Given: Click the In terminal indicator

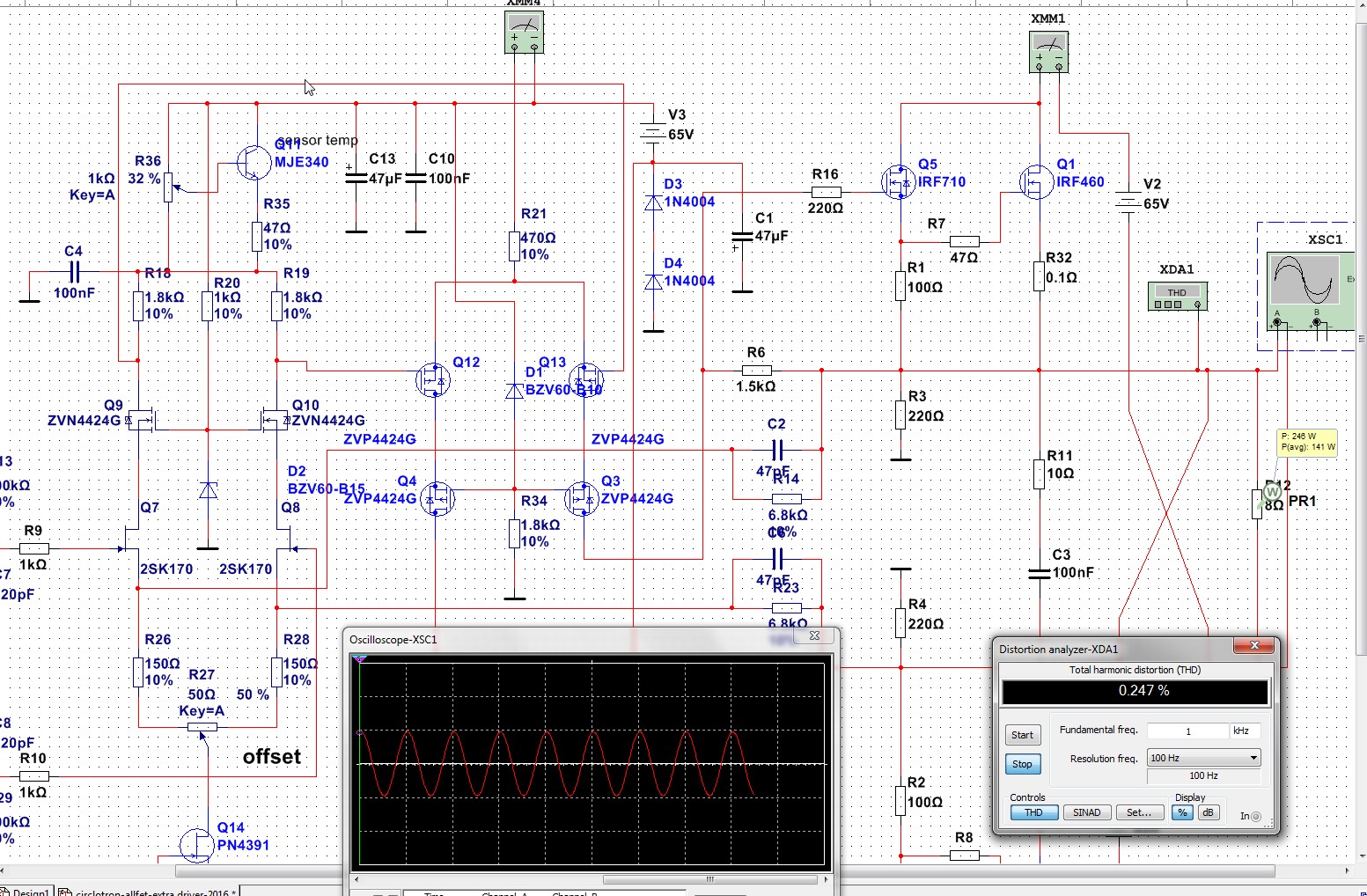Looking at the screenshot, I should 1256,816.
